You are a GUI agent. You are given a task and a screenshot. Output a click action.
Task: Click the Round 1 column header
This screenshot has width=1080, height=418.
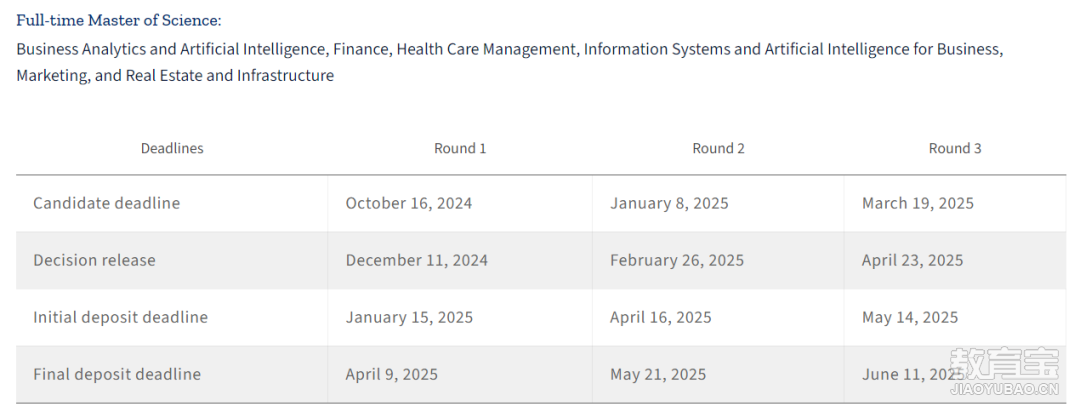point(460,148)
